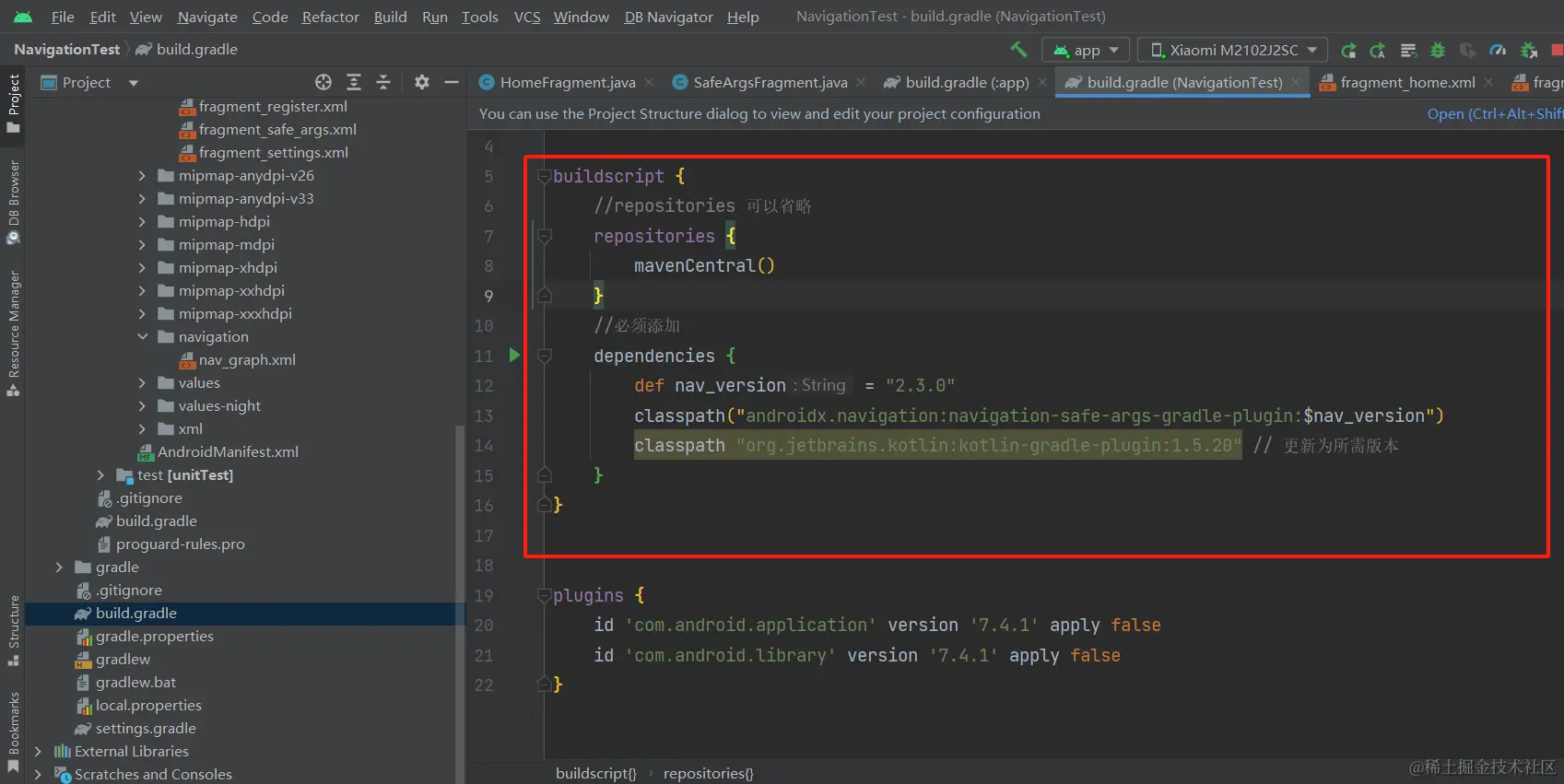This screenshot has width=1564, height=784.
Task: Close the HomeFragment.java tab
Action: point(649,83)
